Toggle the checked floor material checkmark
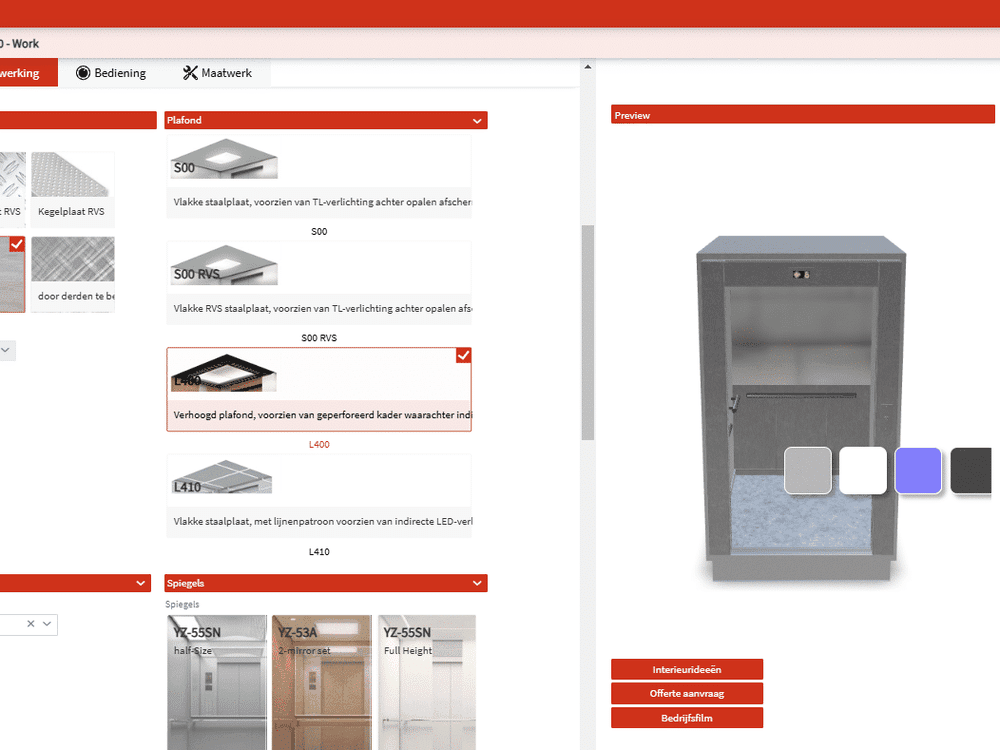This screenshot has width=1000, height=750. click(17, 244)
